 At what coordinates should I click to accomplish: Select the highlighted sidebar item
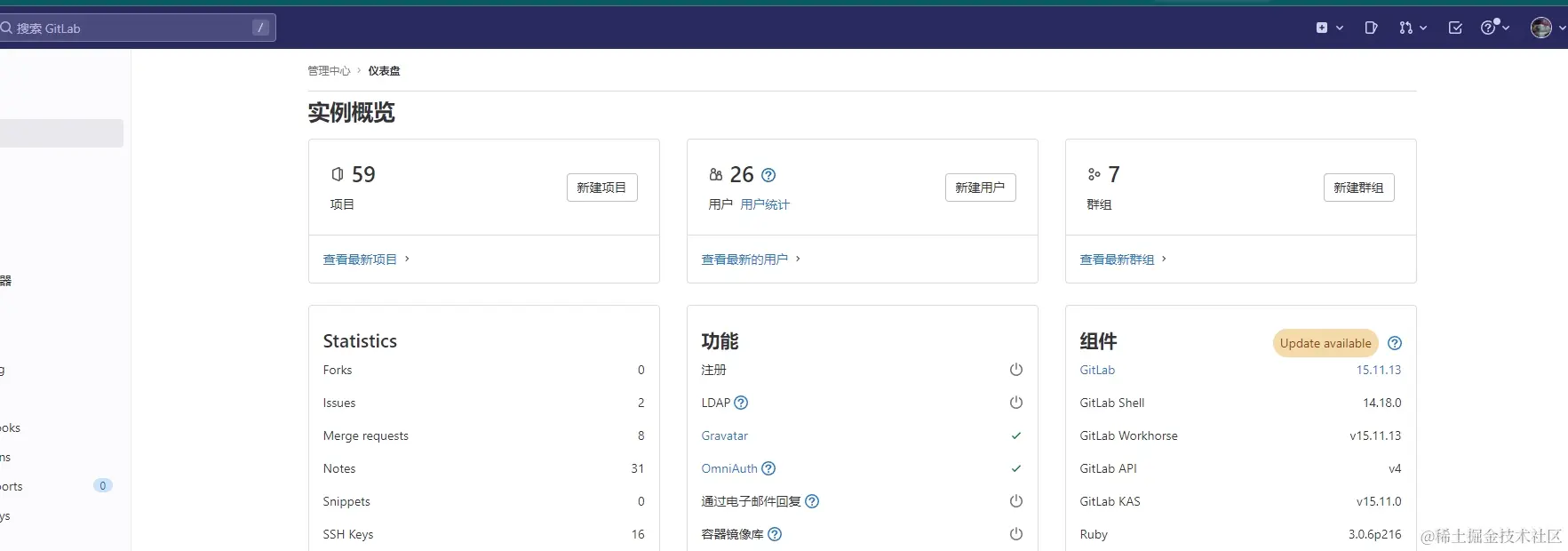click(61, 133)
